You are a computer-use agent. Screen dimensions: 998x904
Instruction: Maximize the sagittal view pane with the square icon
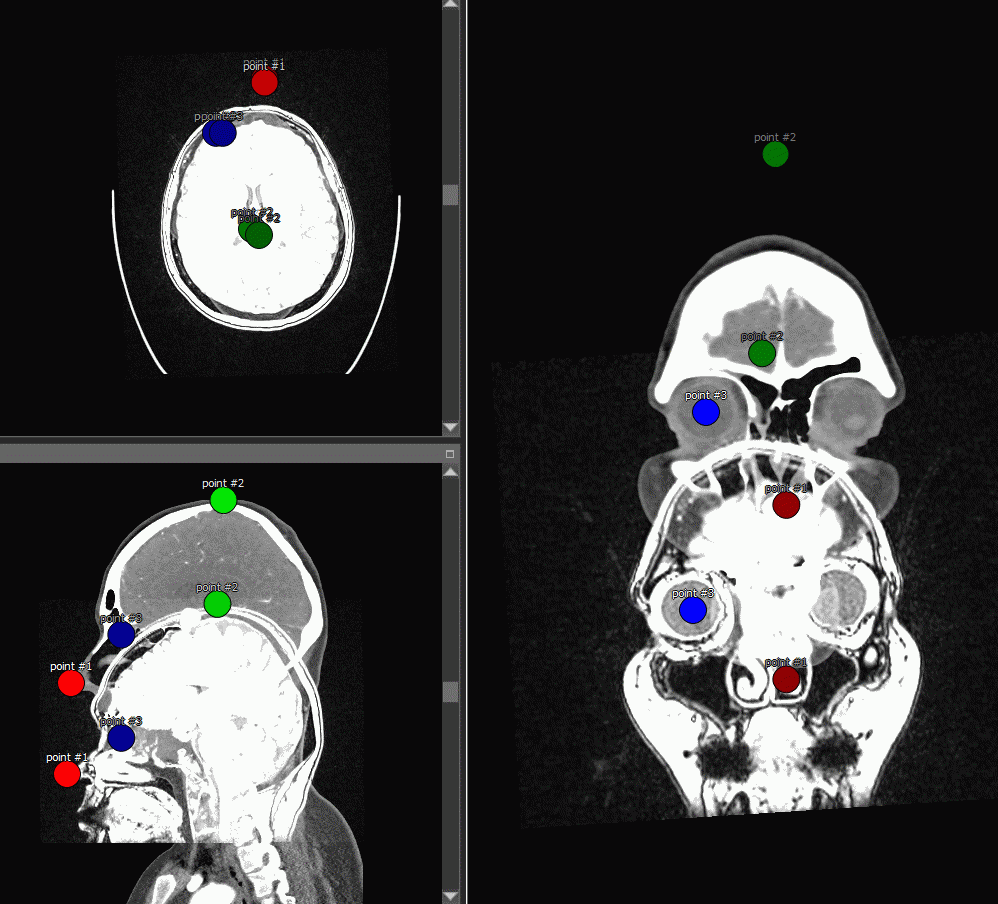[x=450, y=454]
